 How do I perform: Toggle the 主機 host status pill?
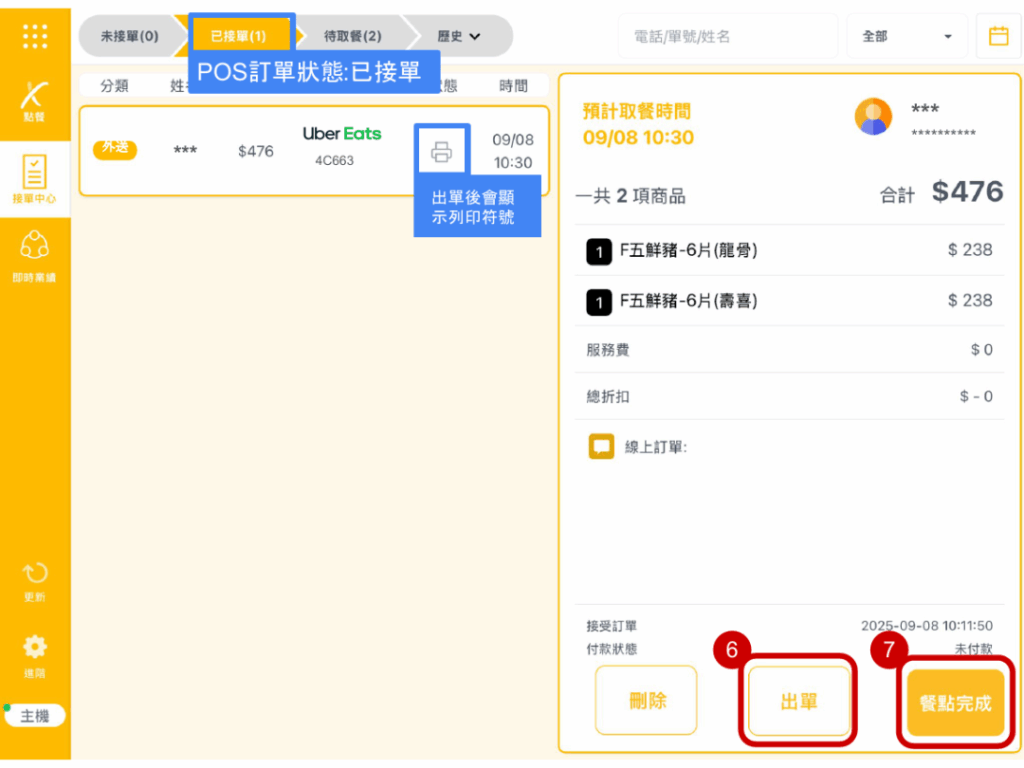tap(35, 716)
